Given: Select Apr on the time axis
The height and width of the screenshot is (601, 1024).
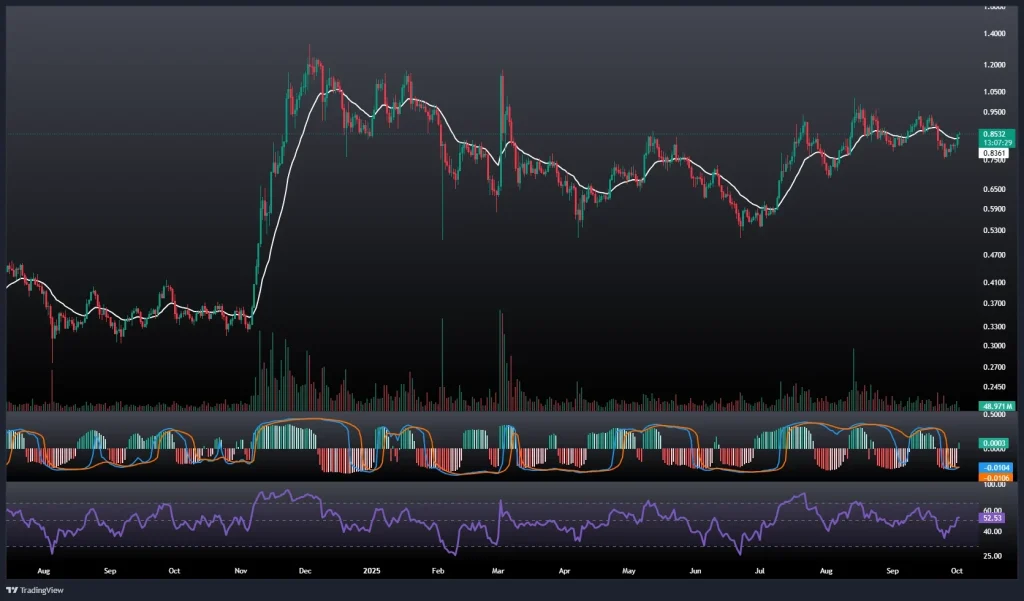Looking at the screenshot, I should [x=562, y=572].
